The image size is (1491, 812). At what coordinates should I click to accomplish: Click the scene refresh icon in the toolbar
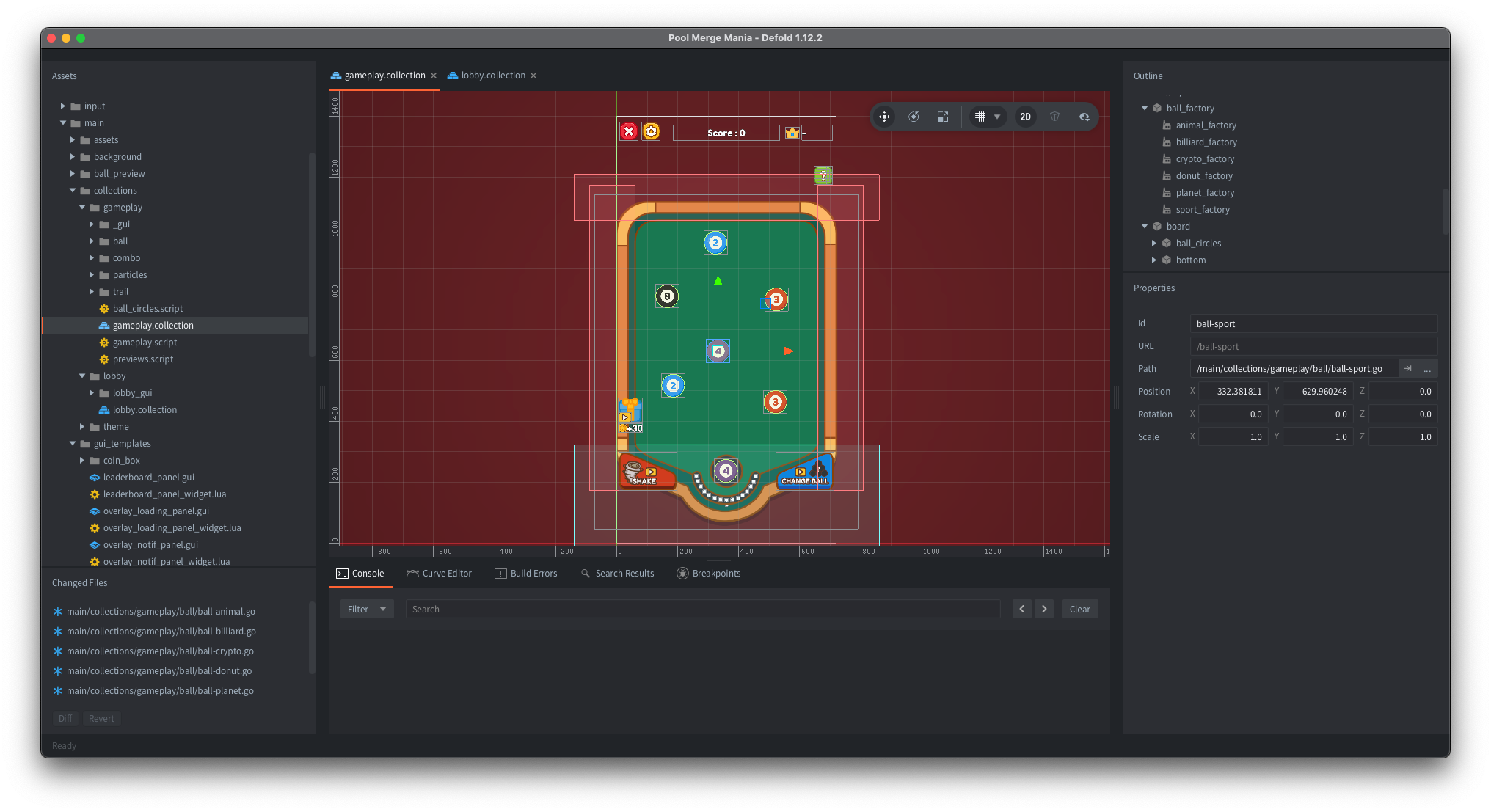pos(1085,117)
